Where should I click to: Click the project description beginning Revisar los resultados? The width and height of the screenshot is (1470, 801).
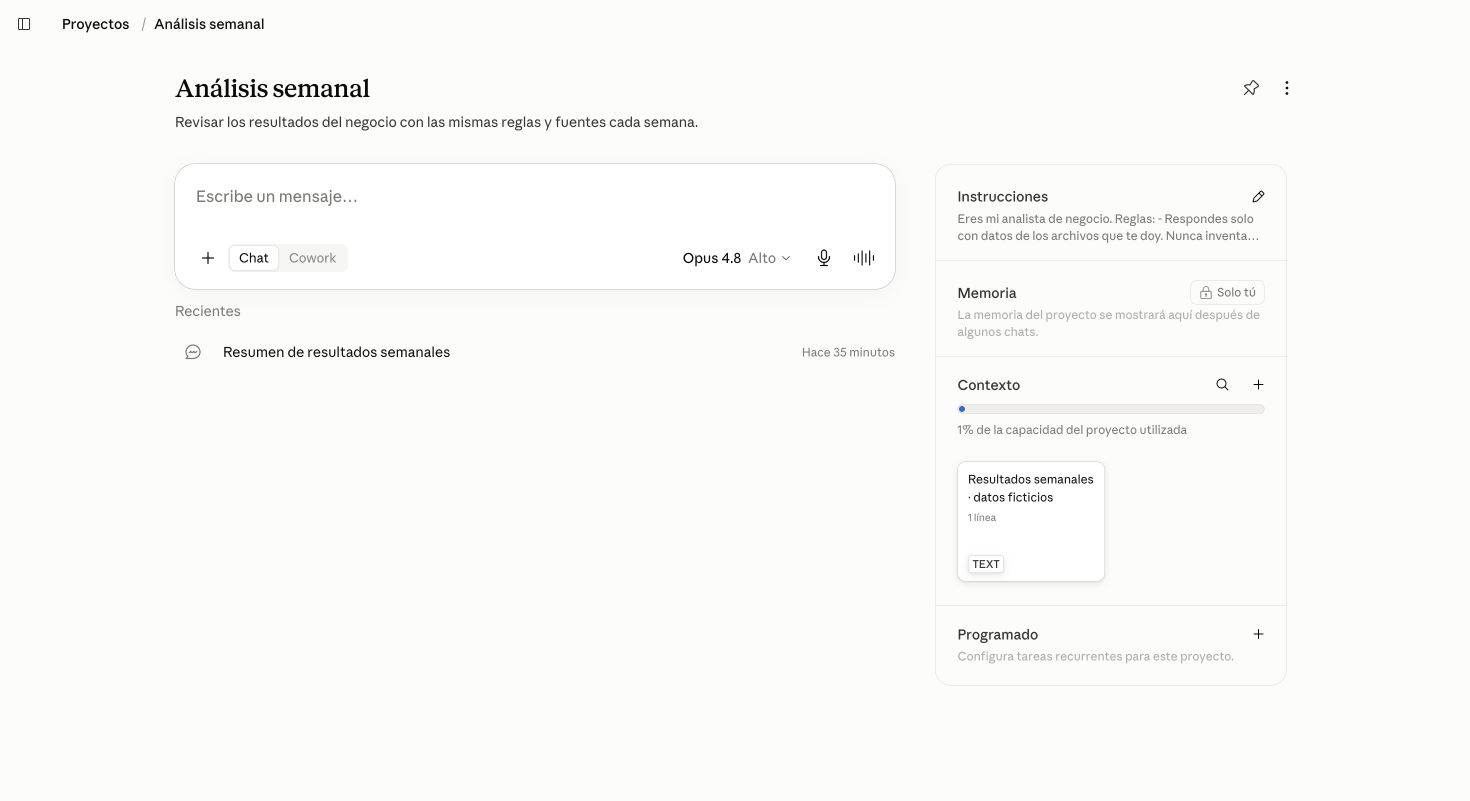coord(436,122)
